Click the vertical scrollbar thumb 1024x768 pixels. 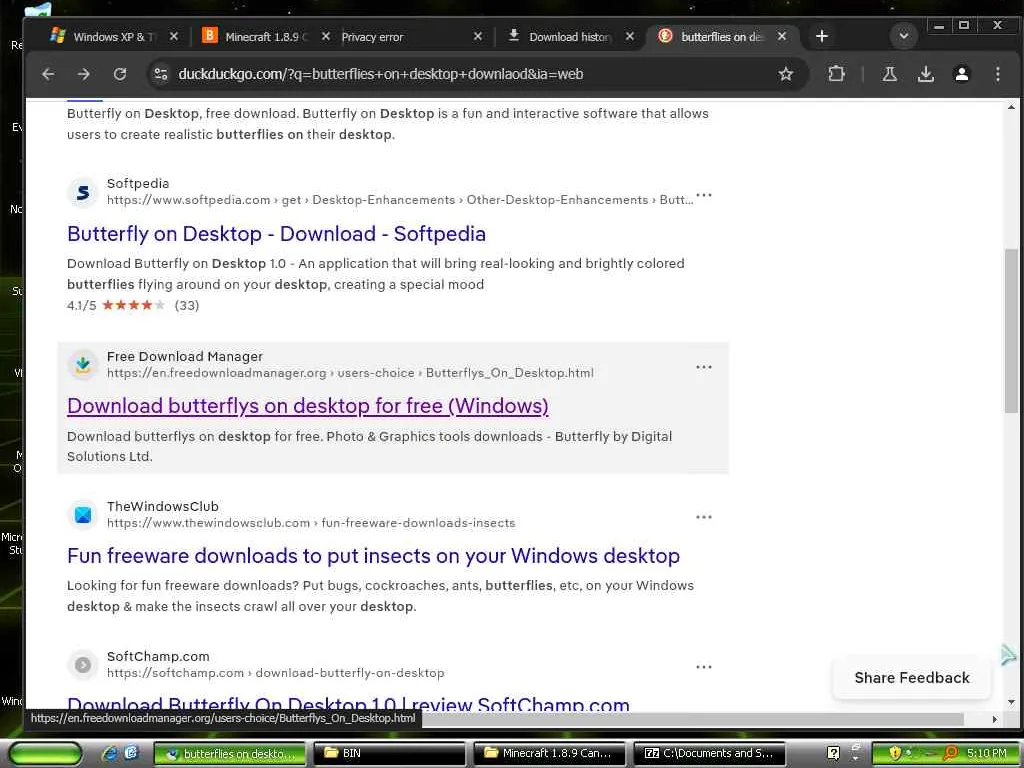tap(1011, 330)
